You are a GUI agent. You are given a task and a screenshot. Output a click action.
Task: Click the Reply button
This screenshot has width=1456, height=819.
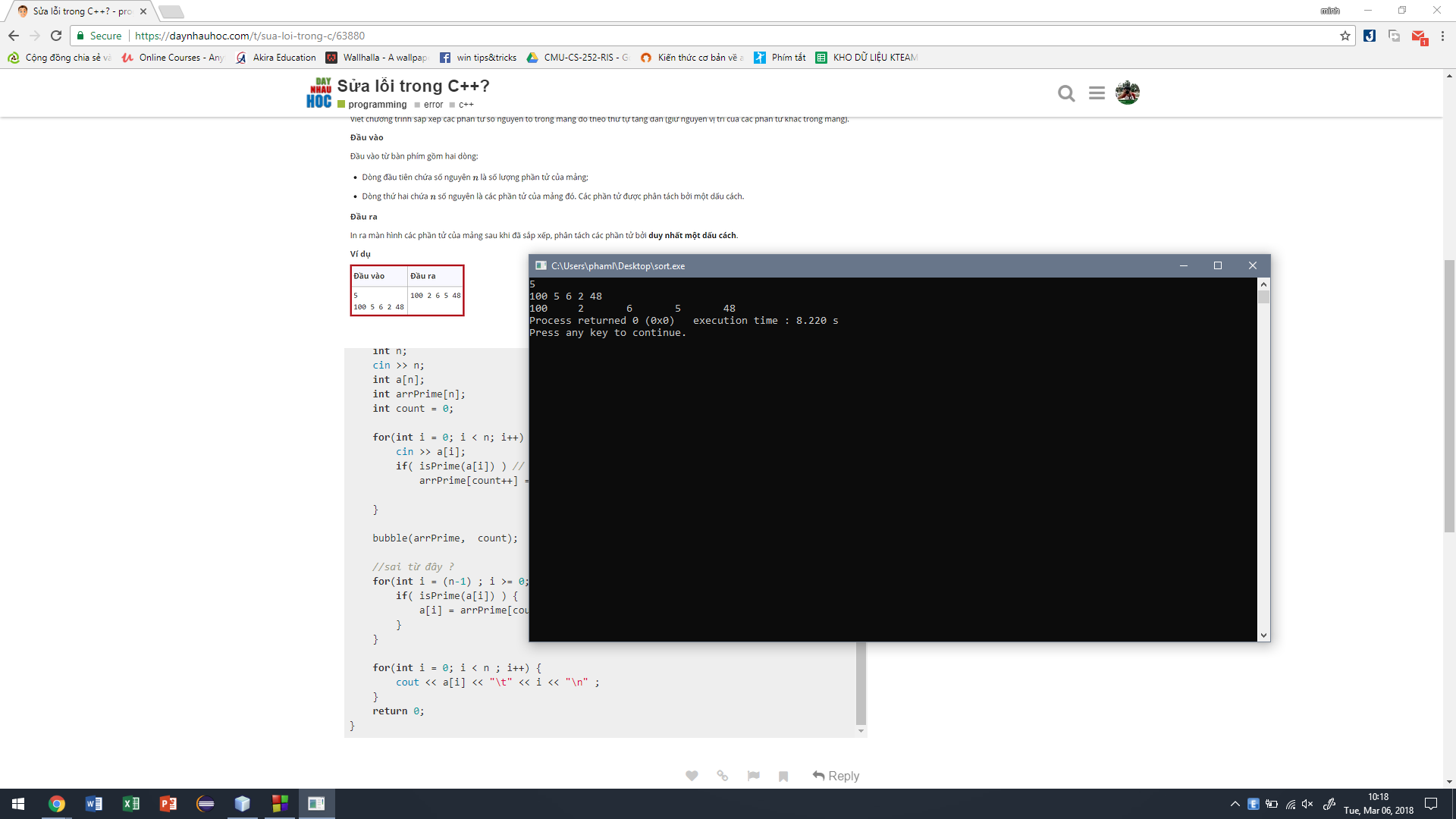coord(836,776)
